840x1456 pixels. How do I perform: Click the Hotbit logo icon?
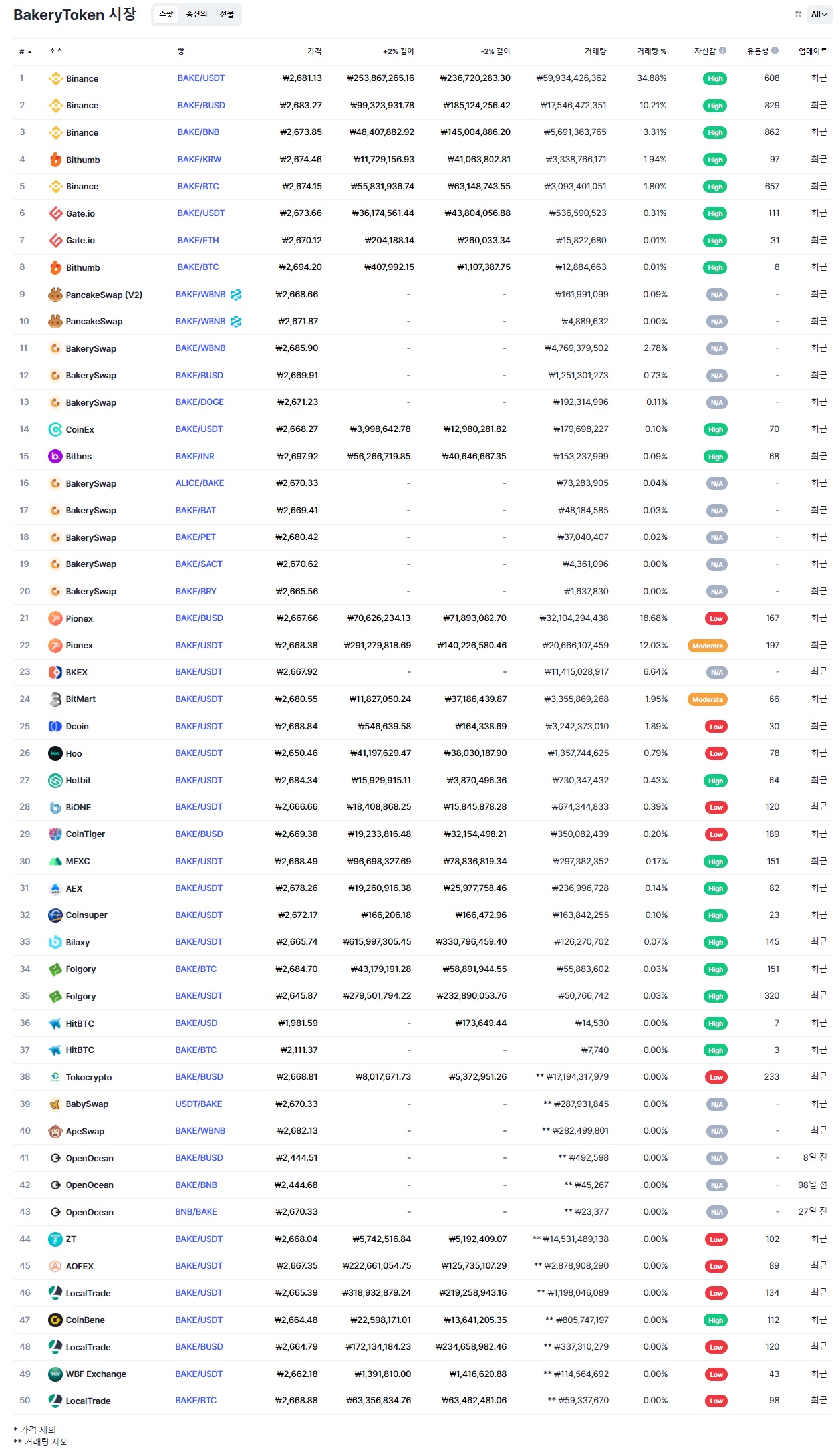click(55, 780)
